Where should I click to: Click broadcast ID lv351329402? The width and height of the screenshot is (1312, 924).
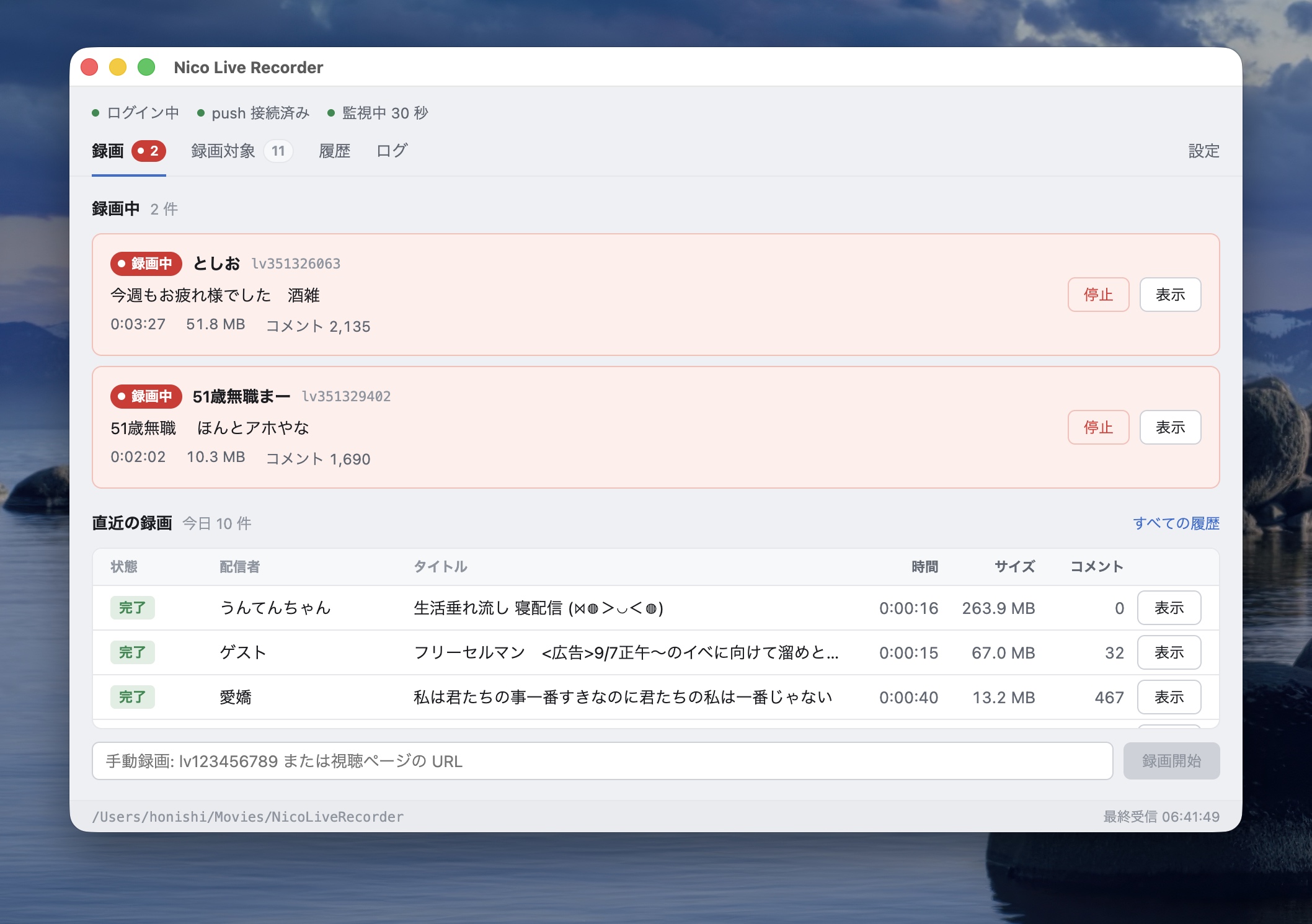click(346, 396)
